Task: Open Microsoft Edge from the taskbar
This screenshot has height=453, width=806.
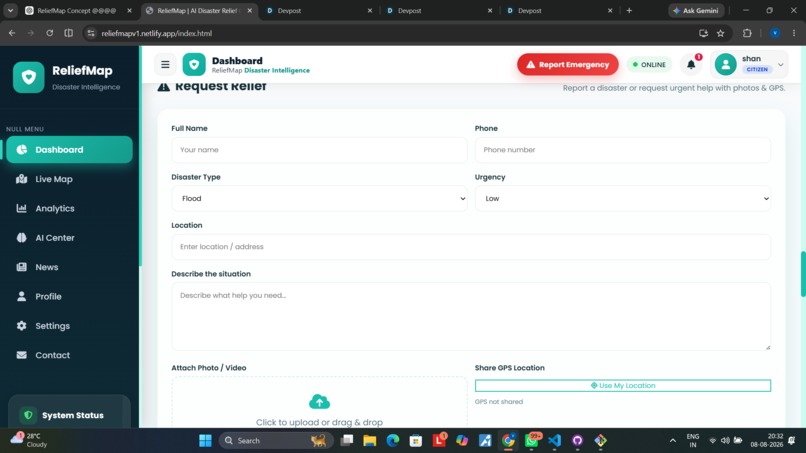Action: click(x=393, y=441)
